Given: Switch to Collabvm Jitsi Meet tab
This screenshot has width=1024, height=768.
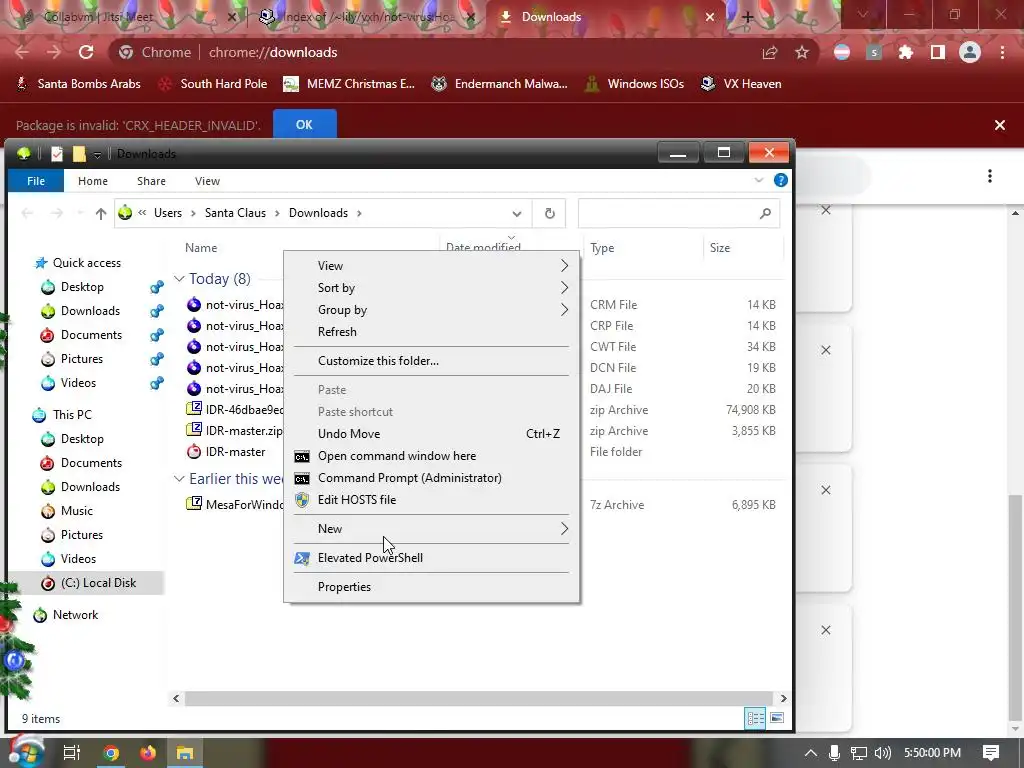Looking at the screenshot, I should pos(124,17).
